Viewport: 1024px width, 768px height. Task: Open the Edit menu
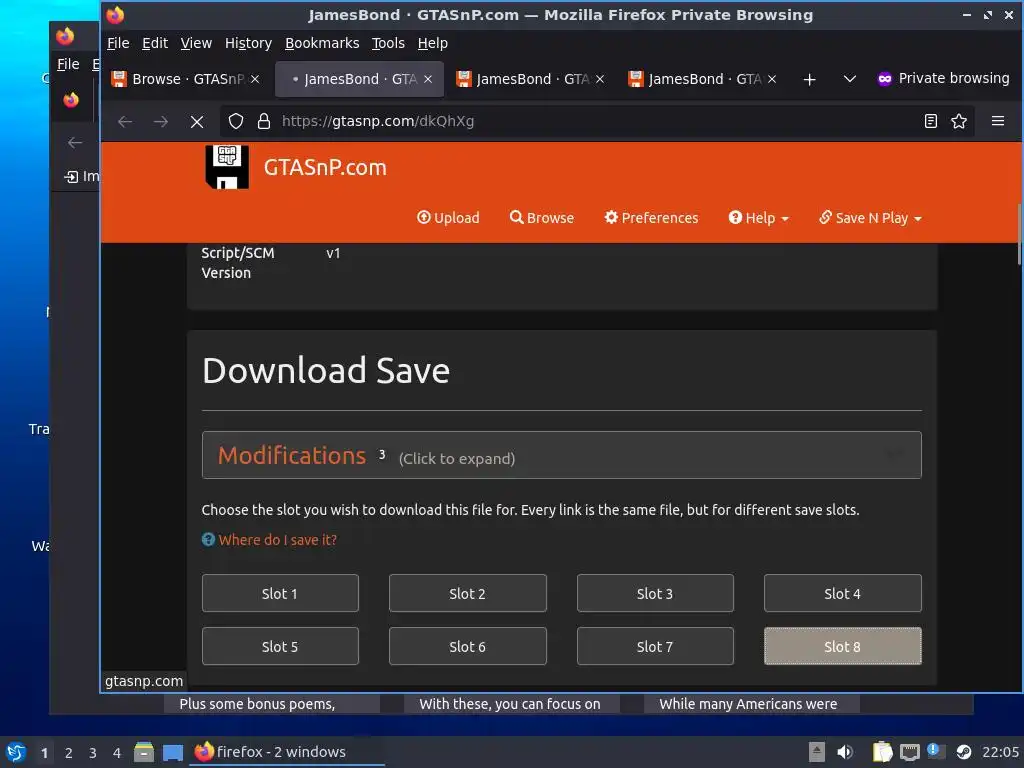[155, 43]
